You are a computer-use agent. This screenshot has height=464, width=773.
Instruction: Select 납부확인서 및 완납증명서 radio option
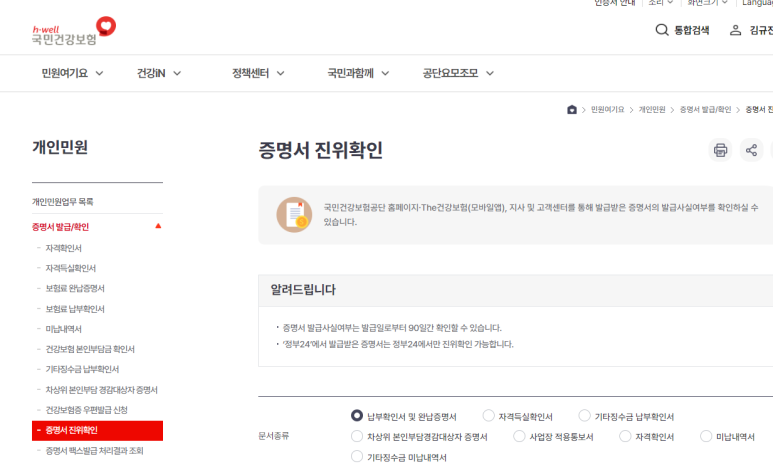click(357, 416)
